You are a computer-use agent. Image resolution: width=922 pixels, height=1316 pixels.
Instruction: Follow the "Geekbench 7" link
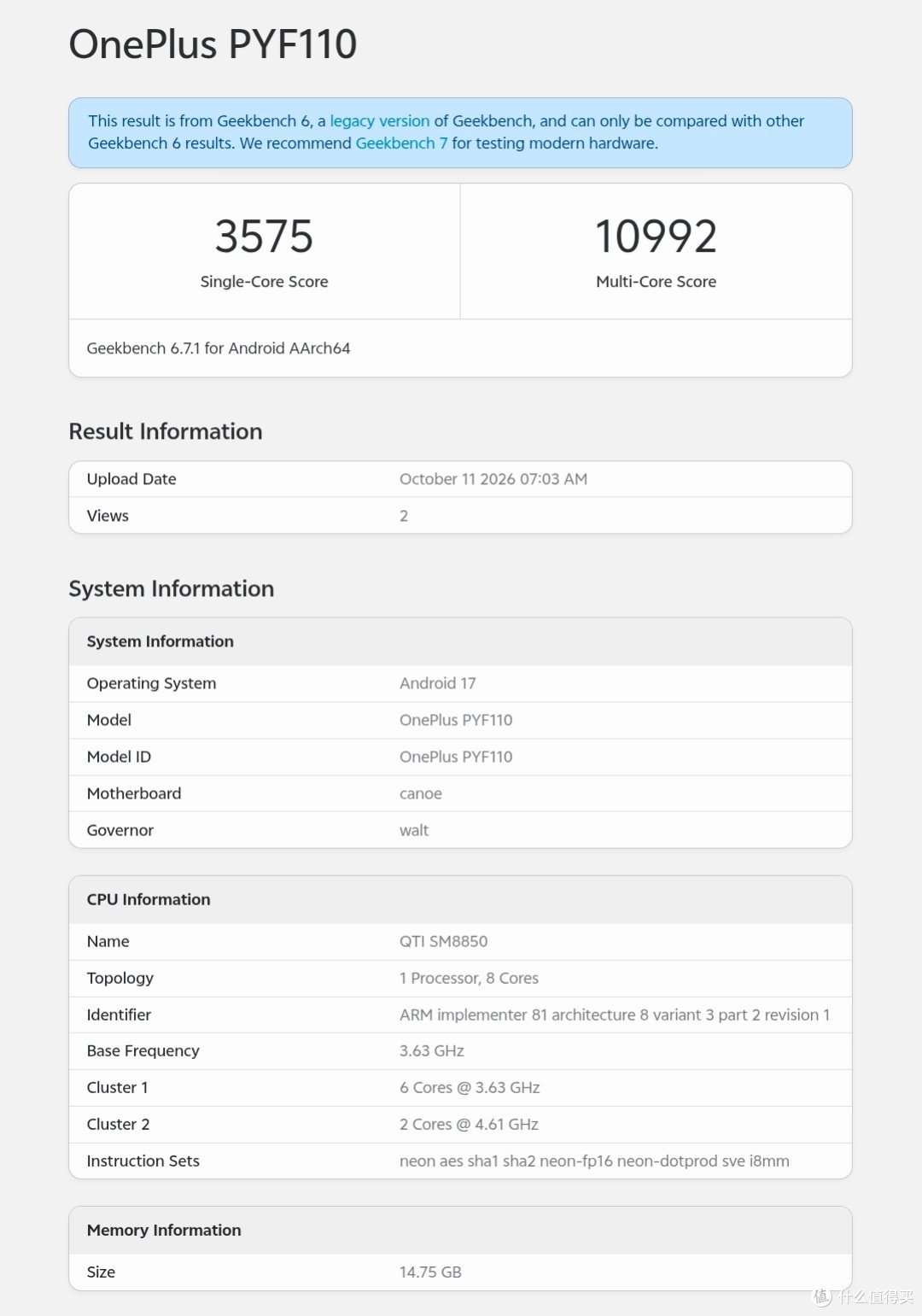pos(401,143)
